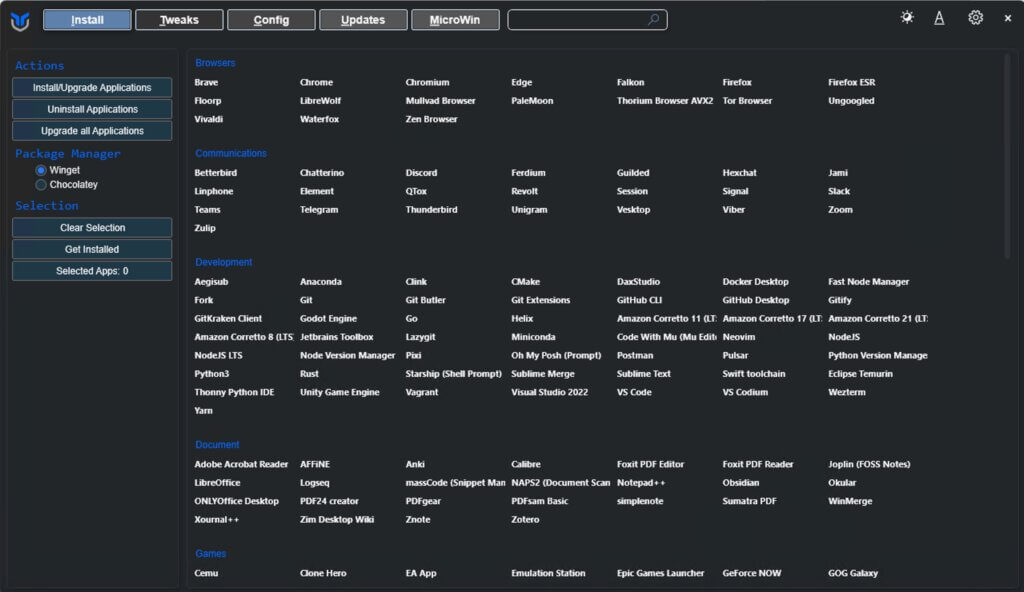This screenshot has height=592, width=1024.
Task: Collapse the Browsers category header
Action: click(x=215, y=63)
